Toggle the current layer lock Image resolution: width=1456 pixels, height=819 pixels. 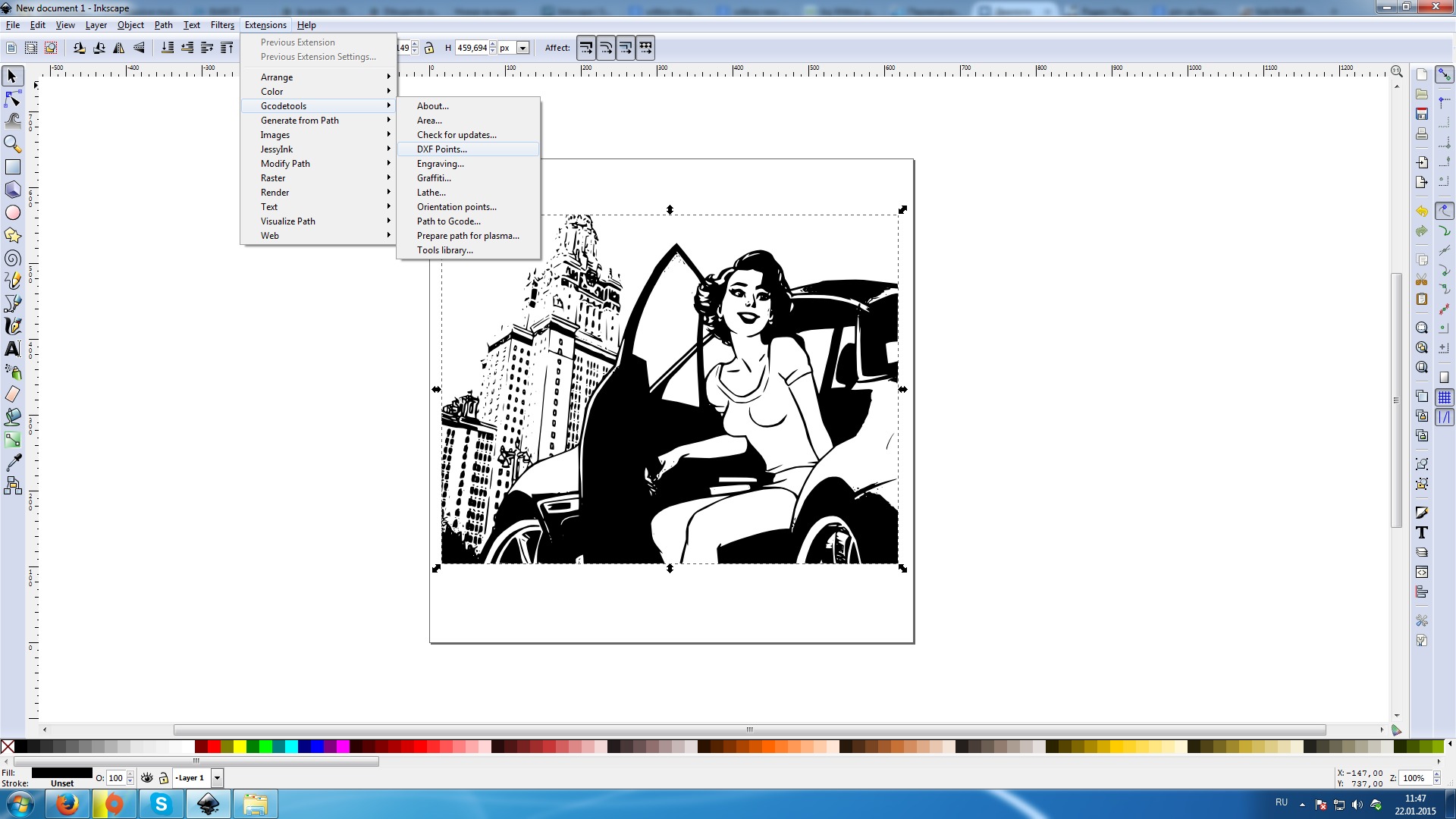click(x=163, y=778)
